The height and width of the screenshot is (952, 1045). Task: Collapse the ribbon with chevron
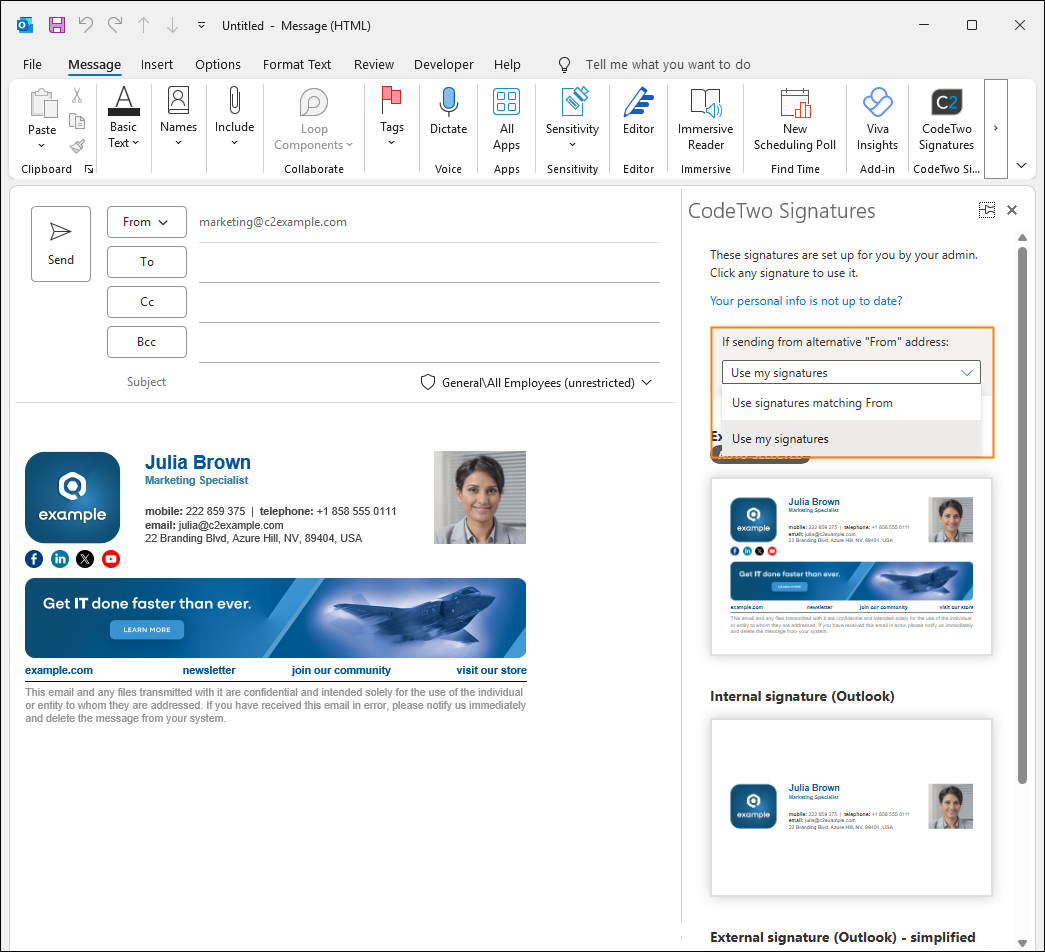[1022, 165]
